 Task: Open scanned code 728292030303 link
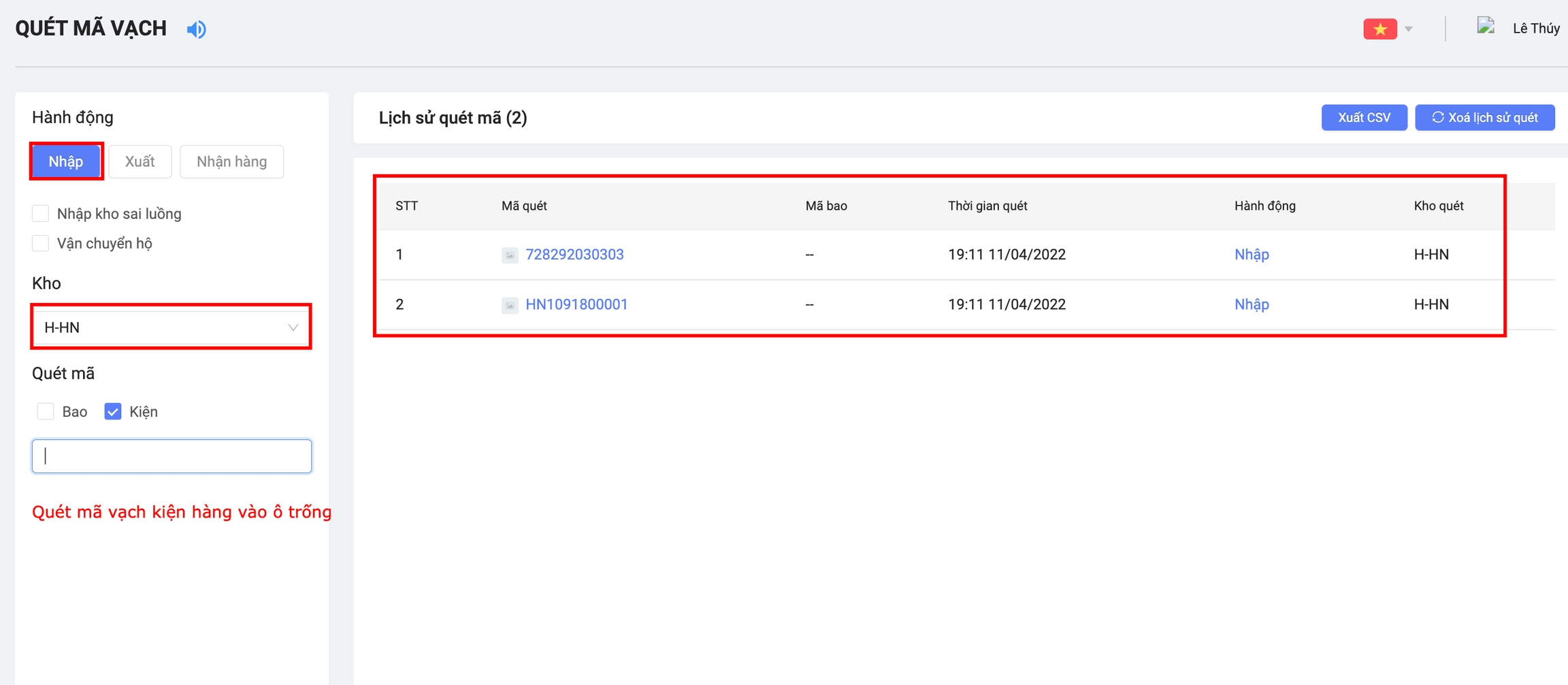point(574,255)
